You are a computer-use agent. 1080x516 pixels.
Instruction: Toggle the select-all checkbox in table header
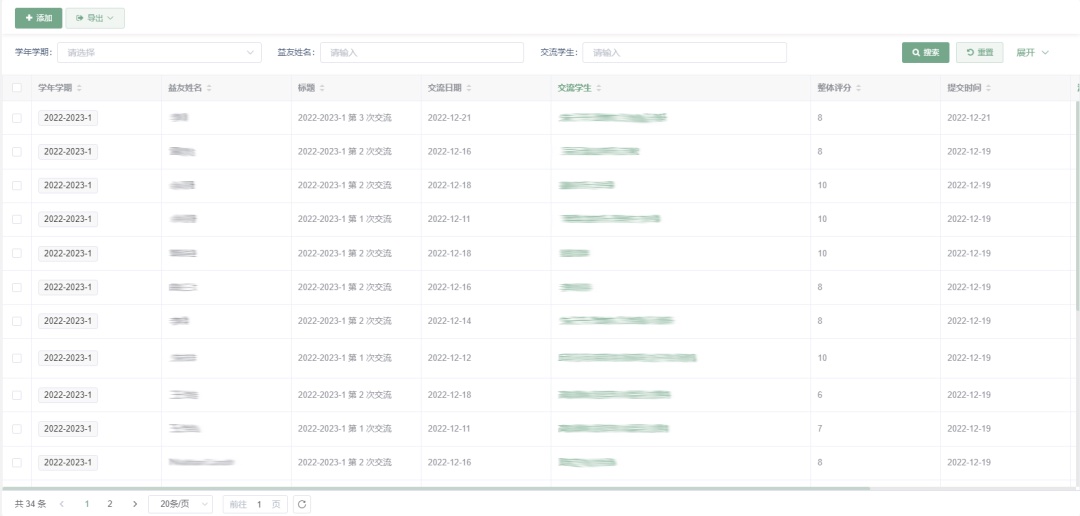pyautogui.click(x=16, y=88)
